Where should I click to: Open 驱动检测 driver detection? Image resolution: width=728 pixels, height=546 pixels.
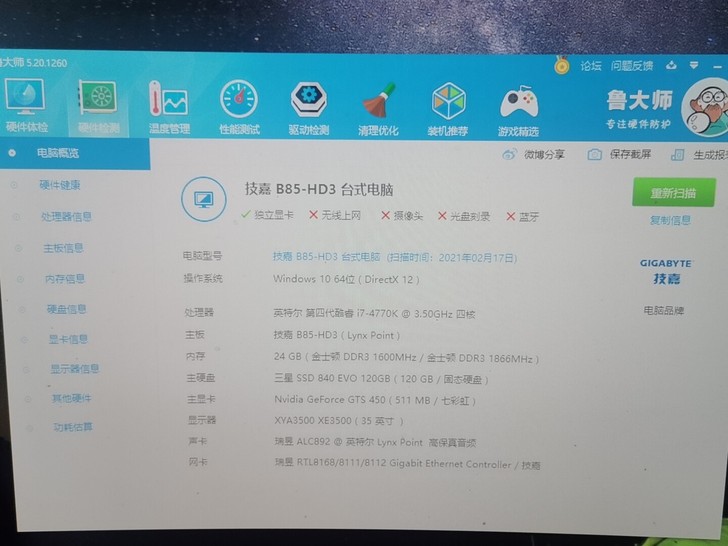coord(309,109)
